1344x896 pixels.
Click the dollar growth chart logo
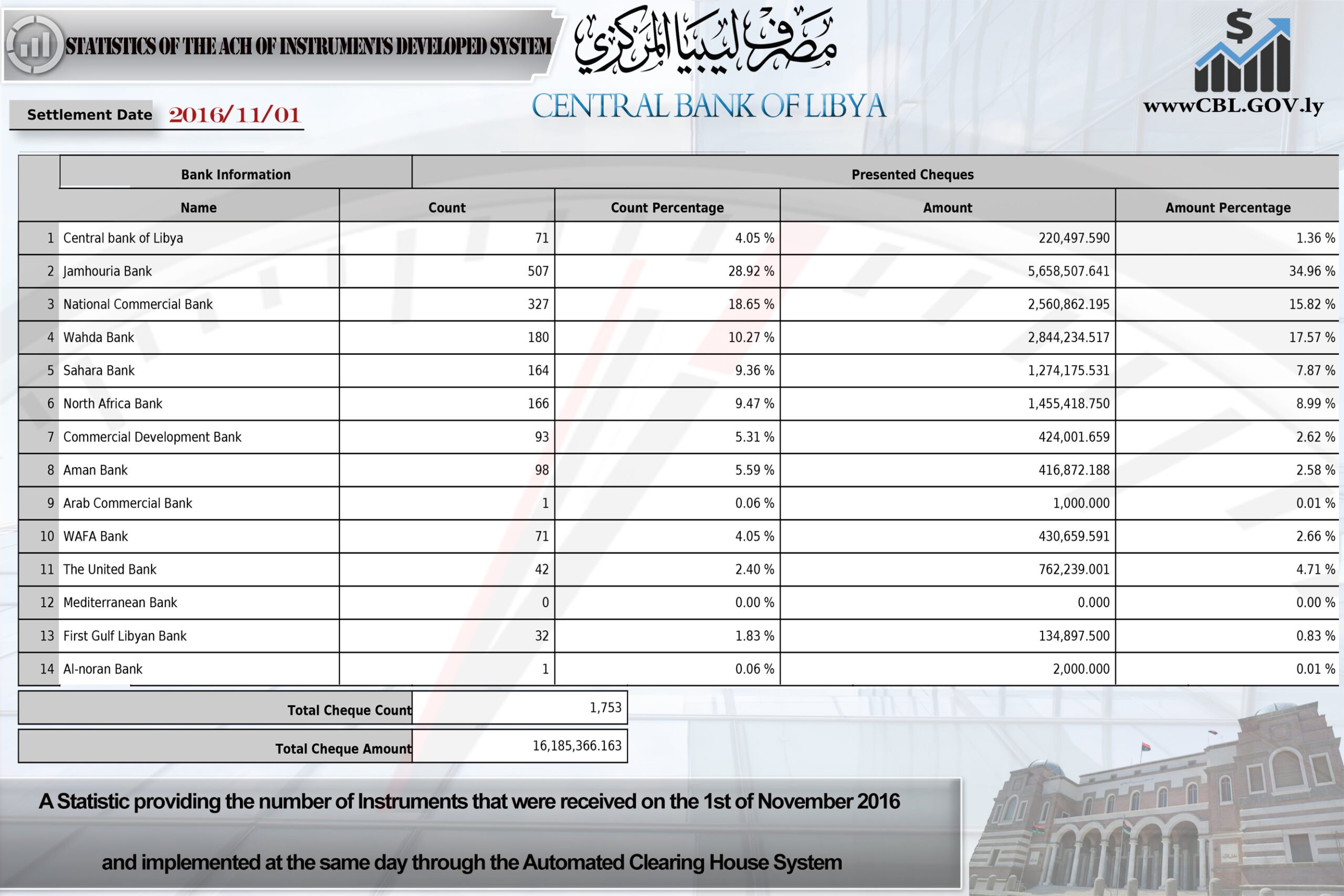pos(1242,51)
